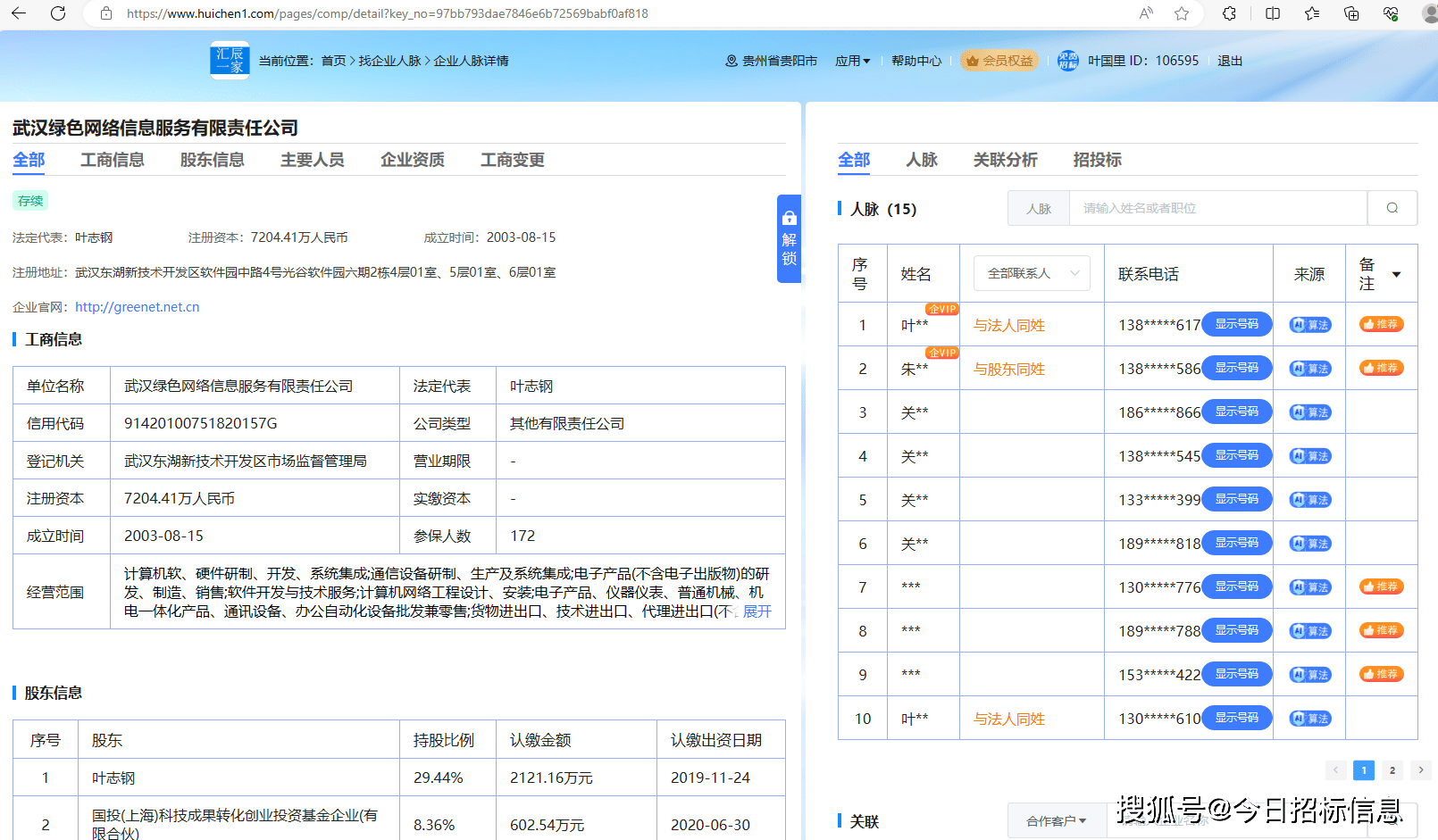Go to 找企业人脉 in the breadcrumb

click(x=389, y=61)
